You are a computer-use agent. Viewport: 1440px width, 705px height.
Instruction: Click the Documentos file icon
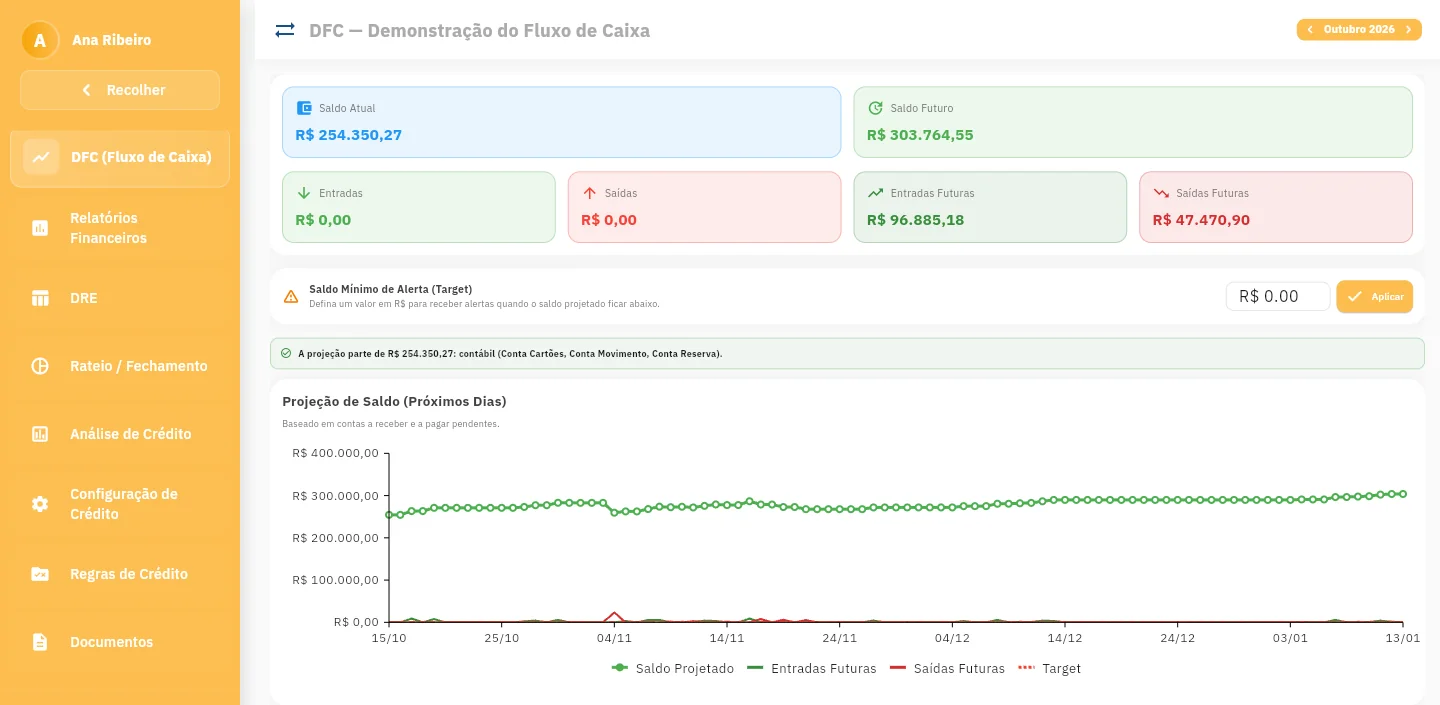40,642
